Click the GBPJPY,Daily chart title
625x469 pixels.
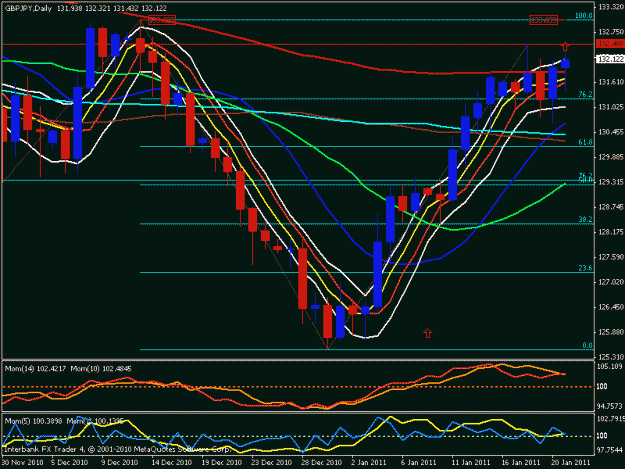click(x=28, y=8)
